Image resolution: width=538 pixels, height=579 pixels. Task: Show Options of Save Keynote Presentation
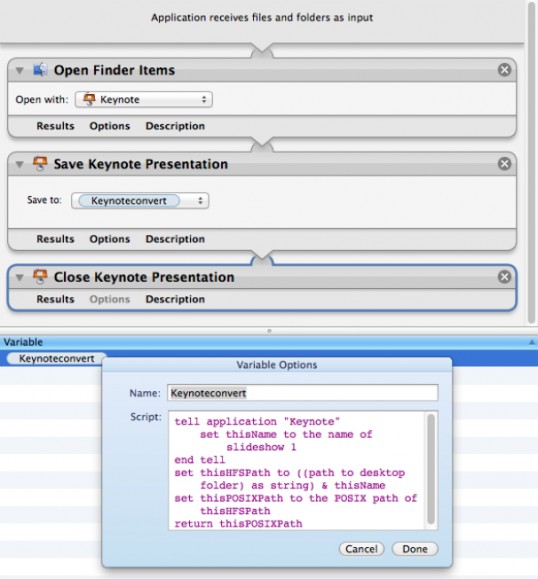(x=110, y=239)
